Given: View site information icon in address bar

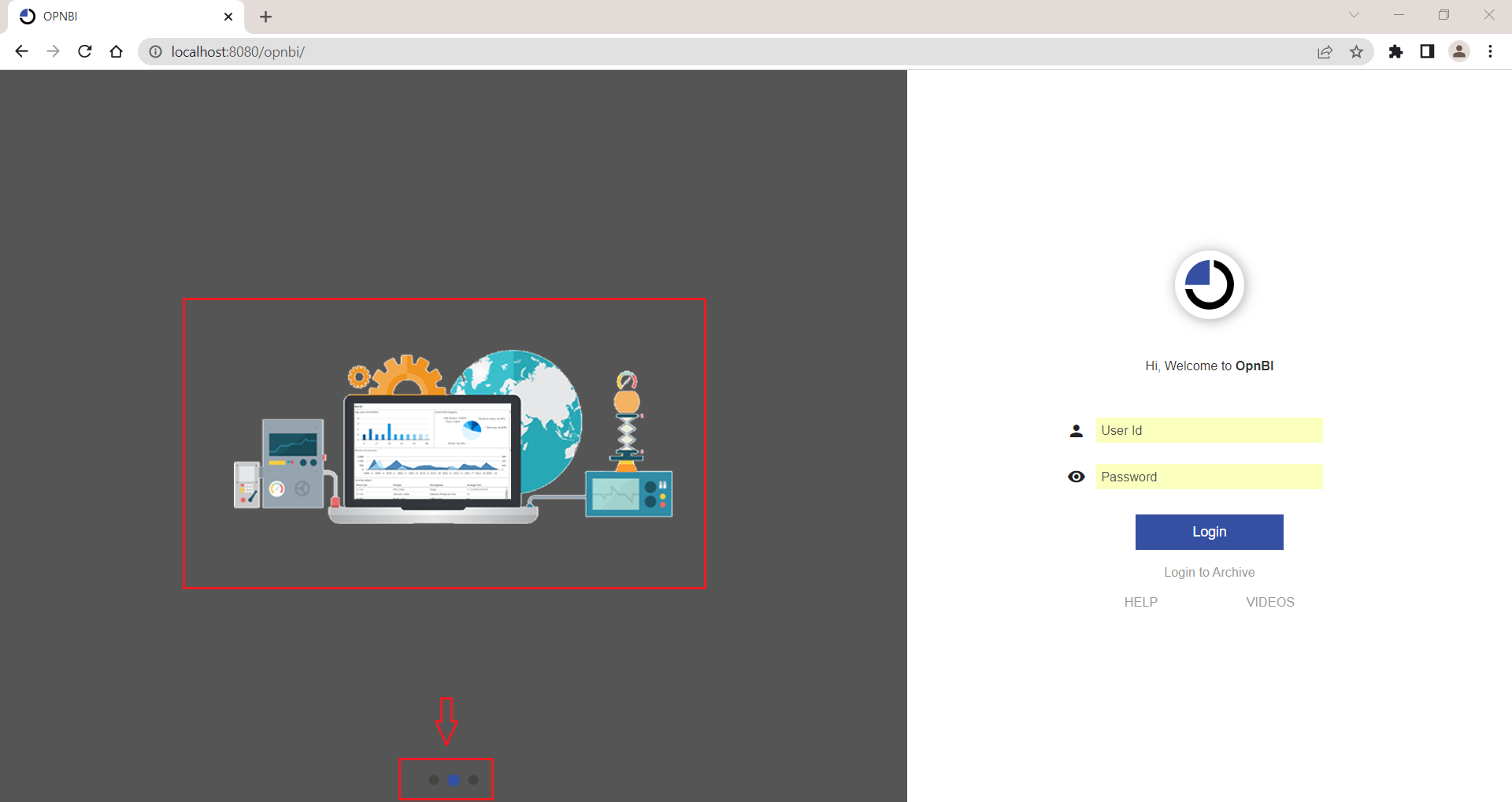Looking at the screenshot, I should tap(155, 51).
